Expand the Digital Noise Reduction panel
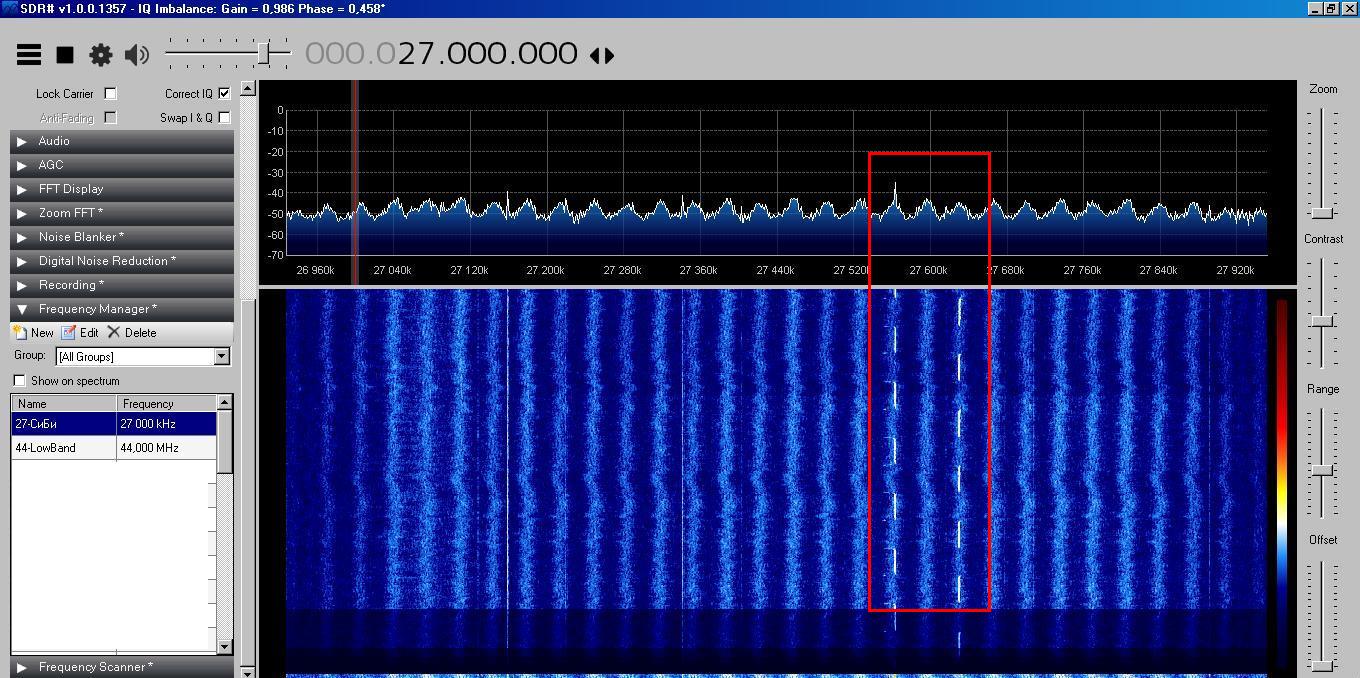 pos(122,261)
